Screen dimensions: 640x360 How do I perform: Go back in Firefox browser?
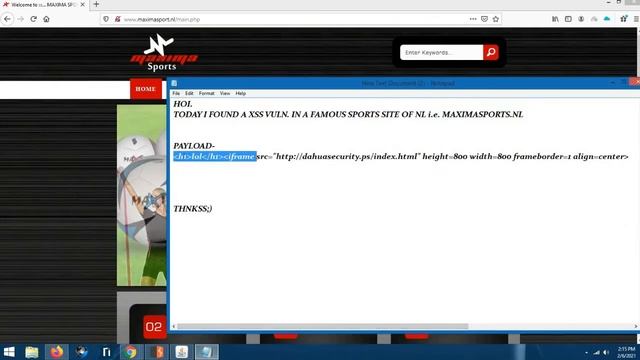(x=7, y=19)
